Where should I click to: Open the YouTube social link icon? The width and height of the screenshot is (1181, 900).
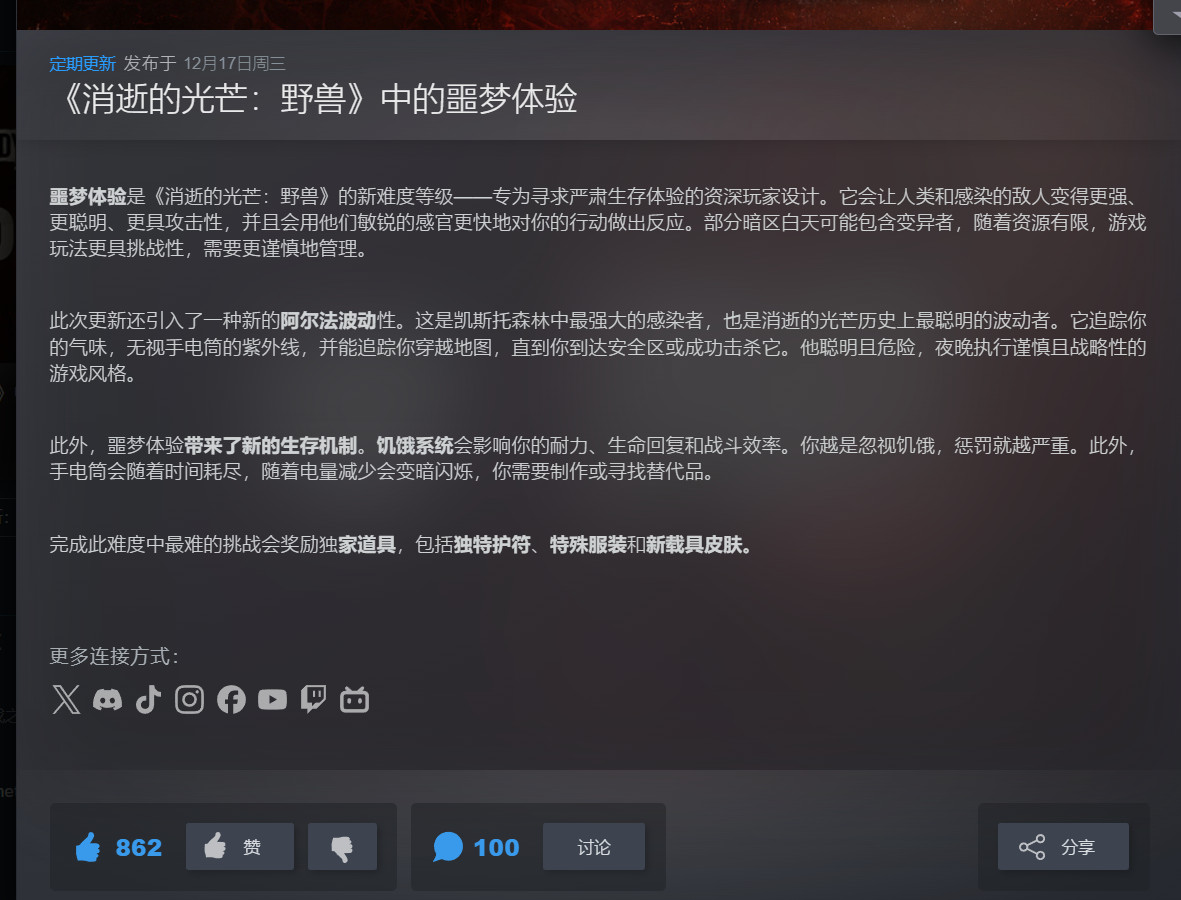(272, 700)
